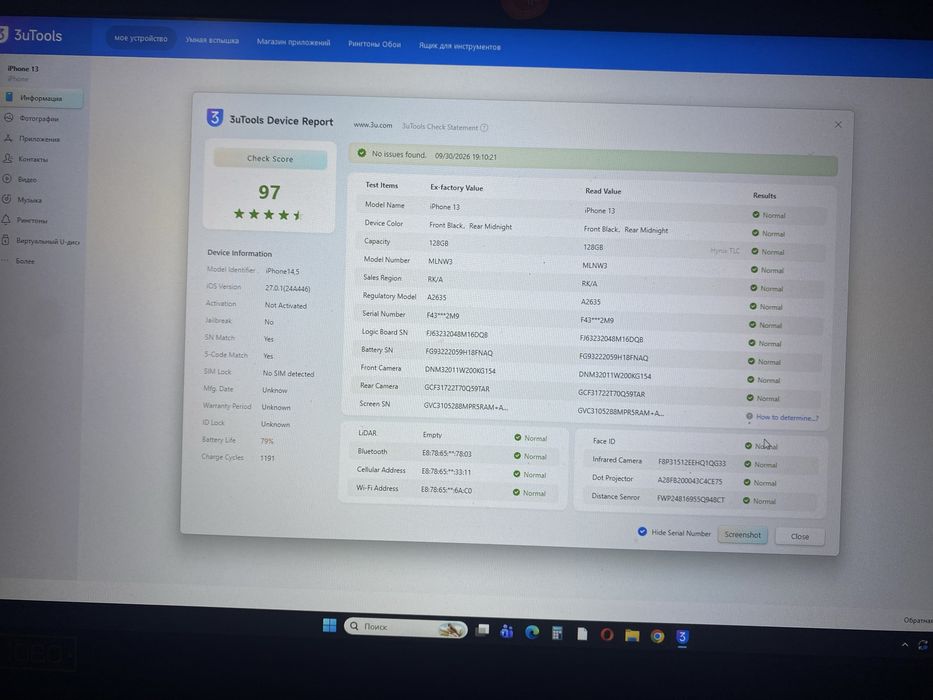Screen dimensions: 933x700
Task: Click the help icon beside 3uTools Check Statement
Action: pos(484,127)
